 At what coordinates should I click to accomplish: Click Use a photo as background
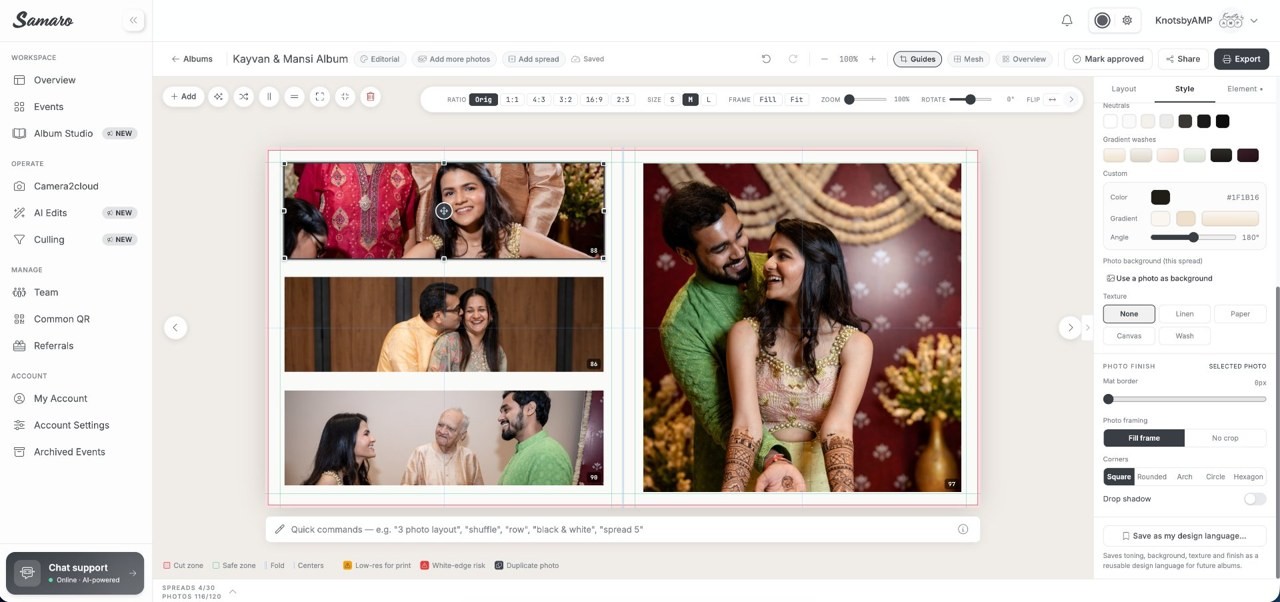pos(1159,278)
